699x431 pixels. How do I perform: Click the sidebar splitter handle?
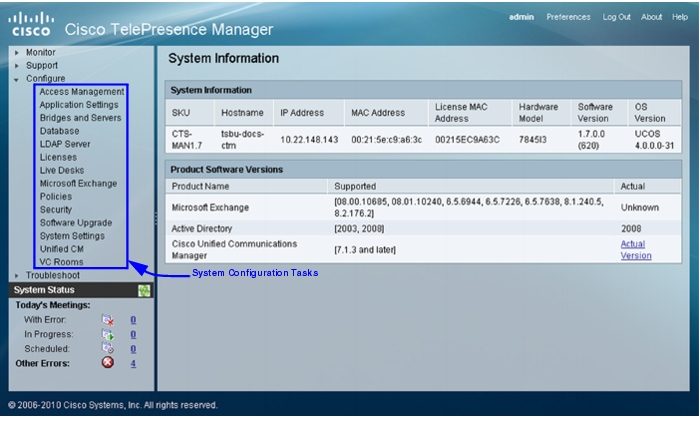pyautogui.click(x=156, y=218)
